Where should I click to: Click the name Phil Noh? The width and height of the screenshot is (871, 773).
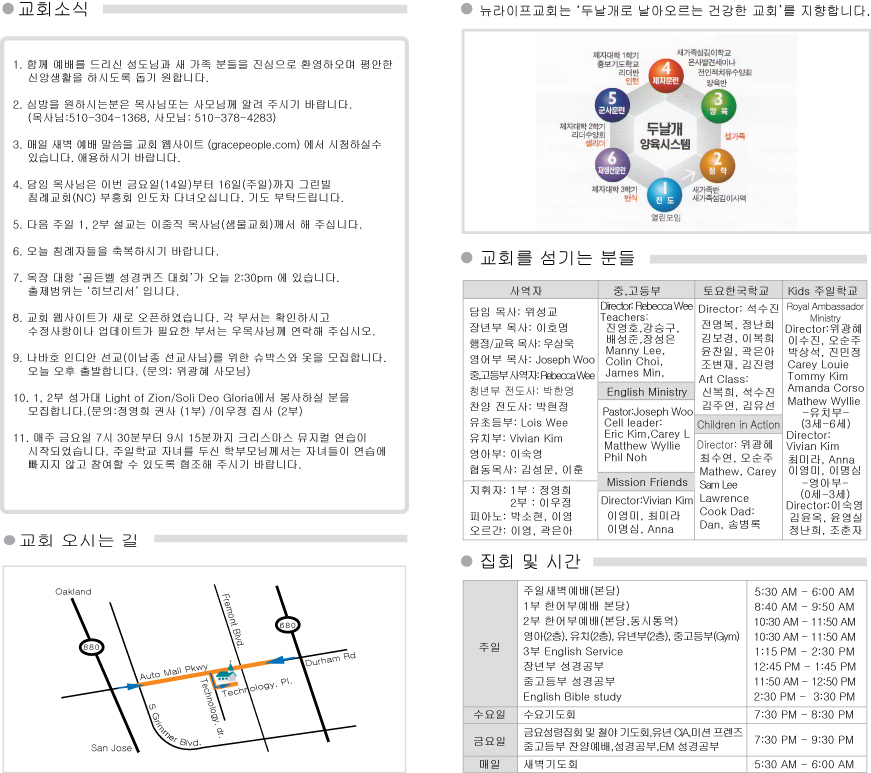[x=625, y=458]
